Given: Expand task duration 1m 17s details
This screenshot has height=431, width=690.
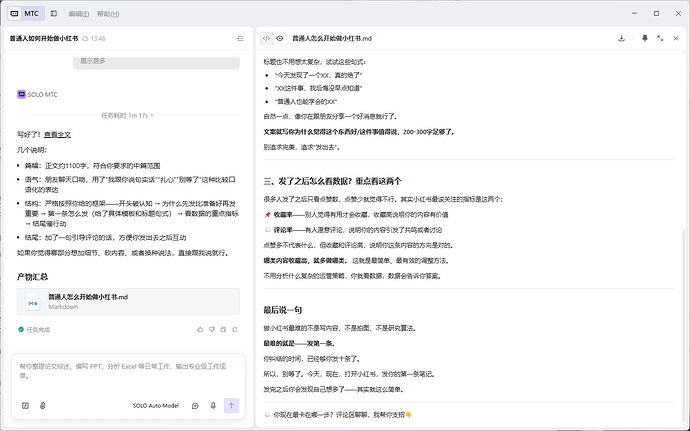Looking at the screenshot, I should pyautogui.click(x=127, y=115).
